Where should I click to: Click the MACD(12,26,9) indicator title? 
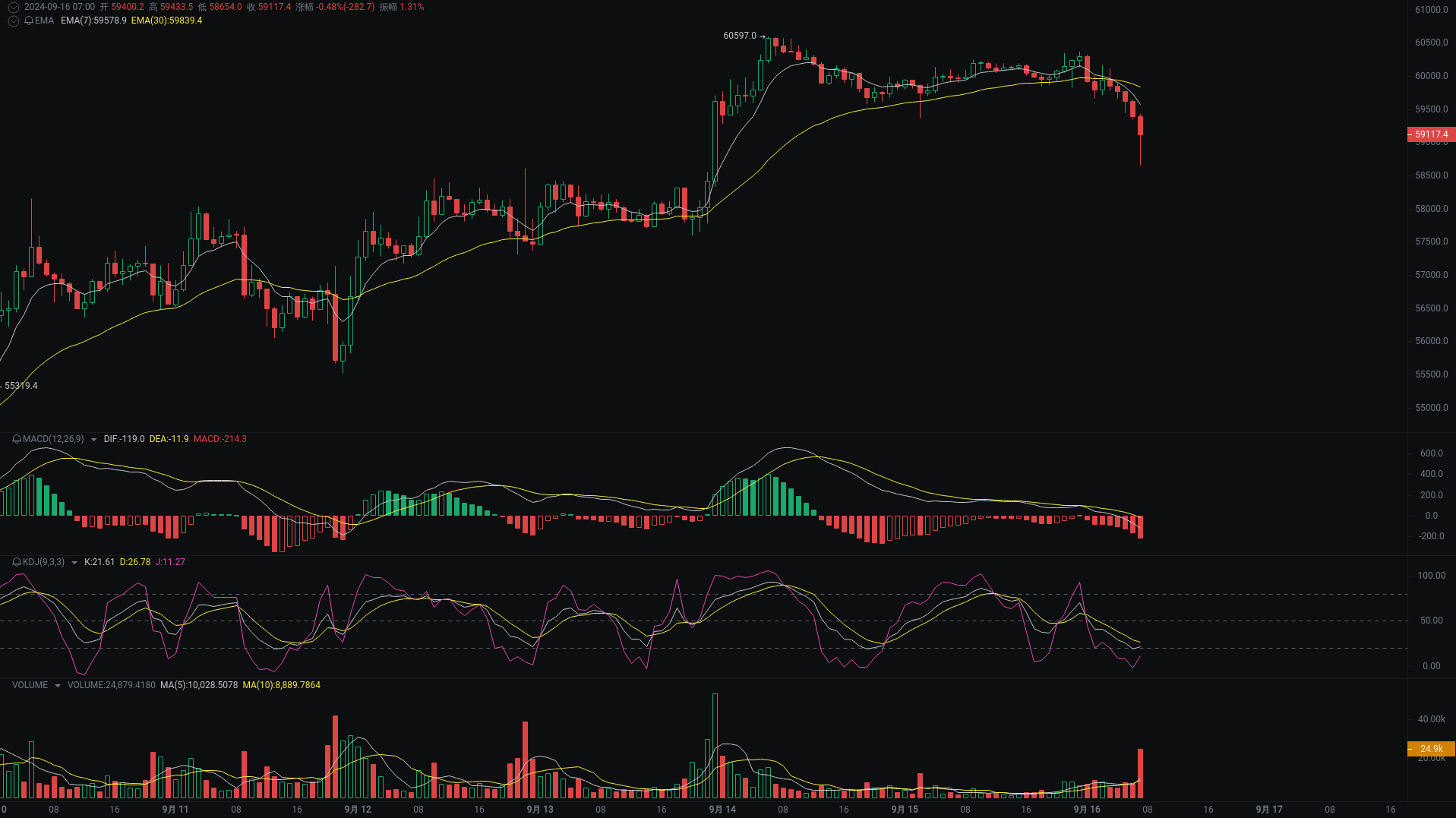click(52, 439)
